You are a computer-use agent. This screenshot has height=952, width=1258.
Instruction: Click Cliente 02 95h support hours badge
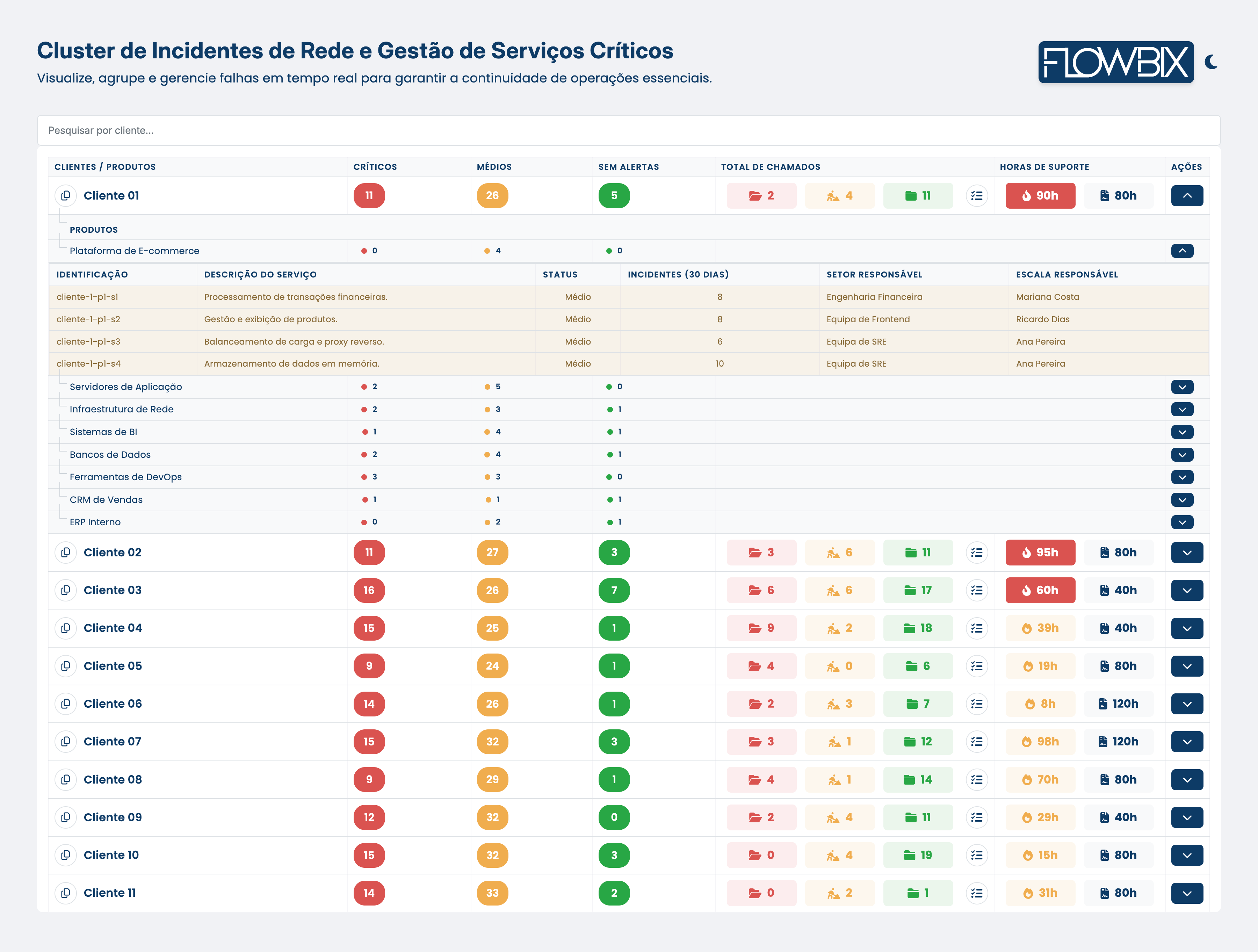coord(1040,552)
